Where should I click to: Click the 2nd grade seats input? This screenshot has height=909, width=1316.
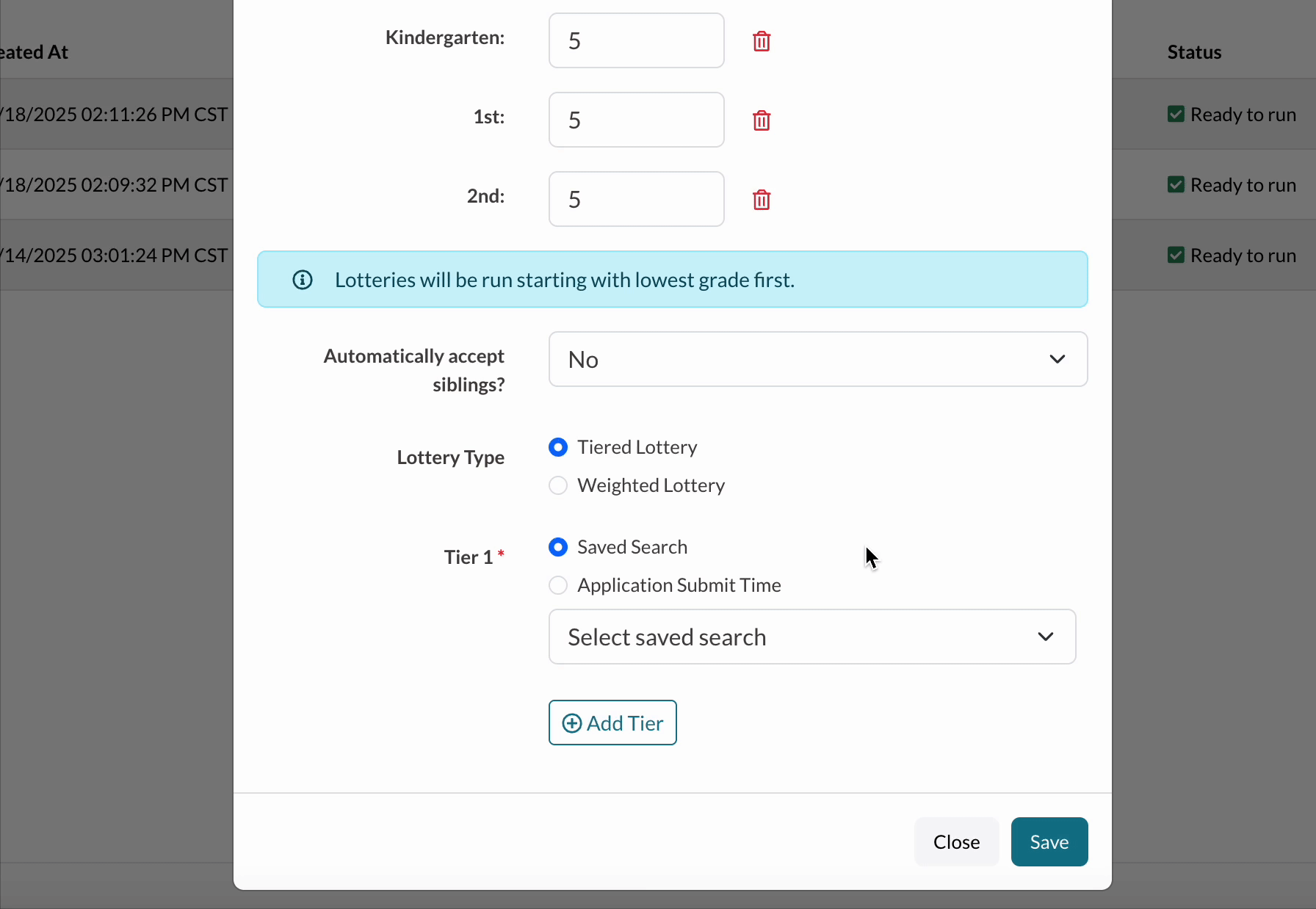coord(636,199)
